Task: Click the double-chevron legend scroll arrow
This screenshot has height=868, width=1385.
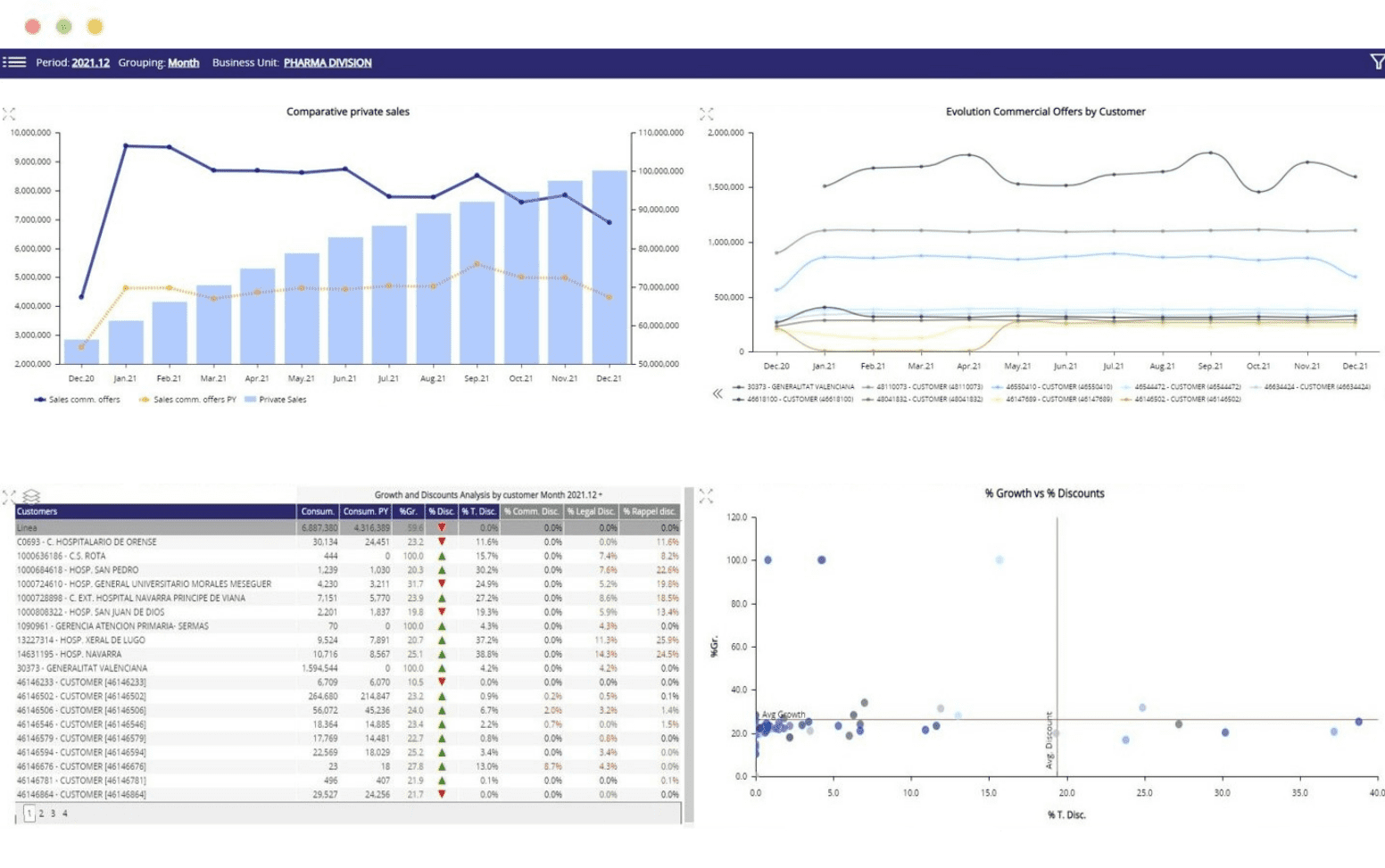Action: pyautogui.click(x=717, y=393)
